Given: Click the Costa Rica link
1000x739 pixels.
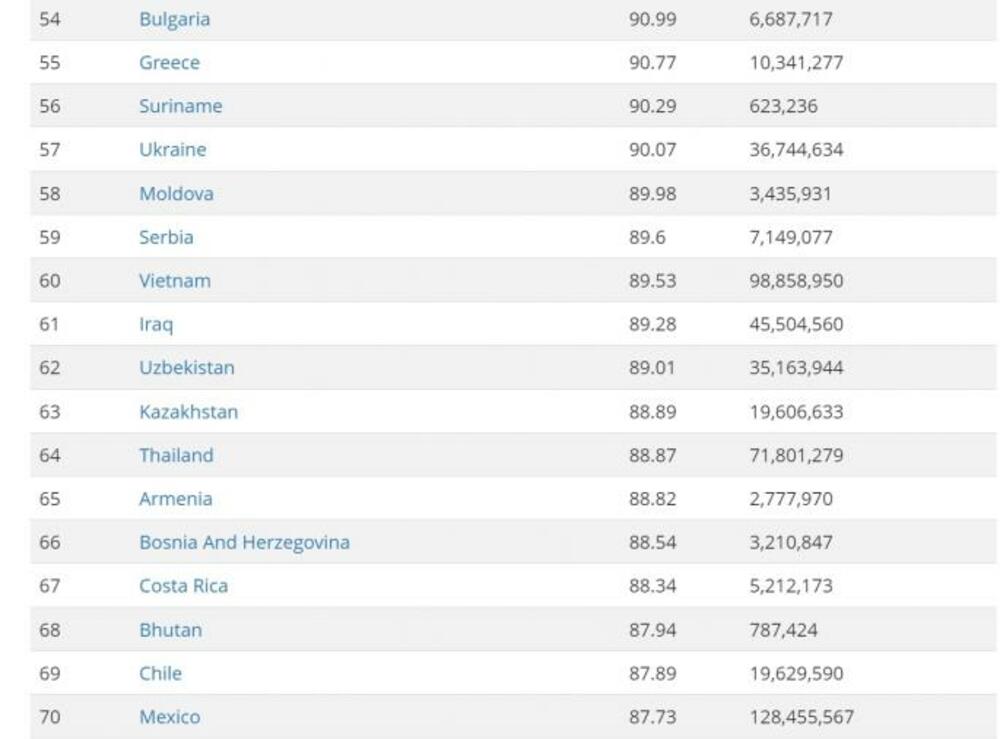Looking at the screenshot, I should pyautogui.click(x=183, y=586).
